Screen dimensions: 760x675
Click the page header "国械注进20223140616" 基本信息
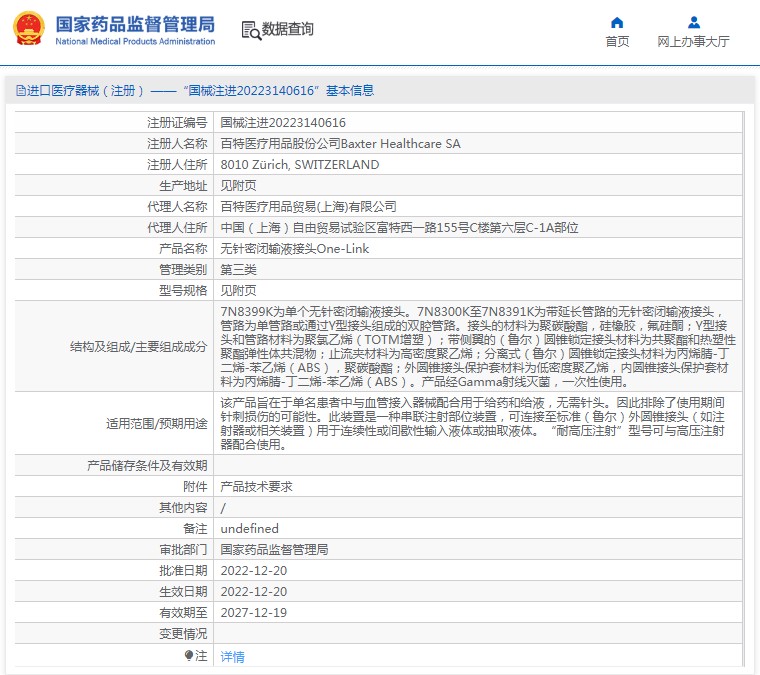tap(279, 91)
